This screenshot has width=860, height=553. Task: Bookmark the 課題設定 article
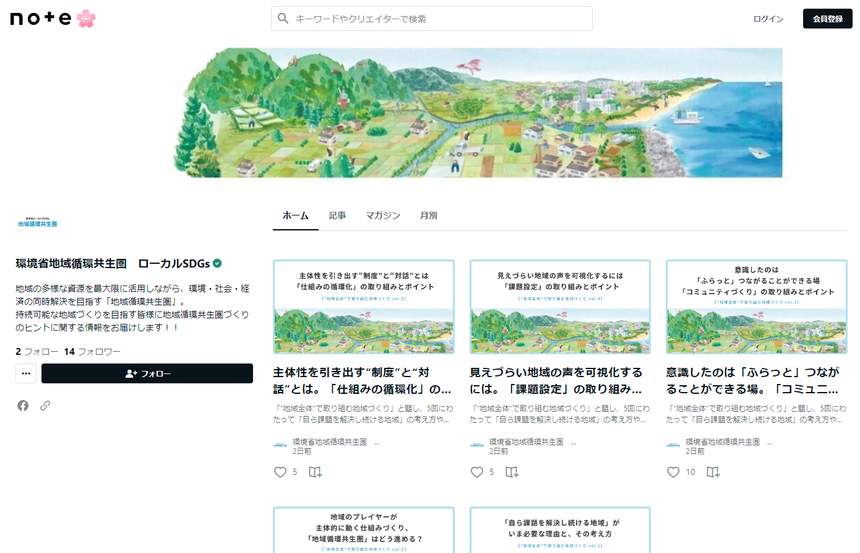click(x=511, y=472)
